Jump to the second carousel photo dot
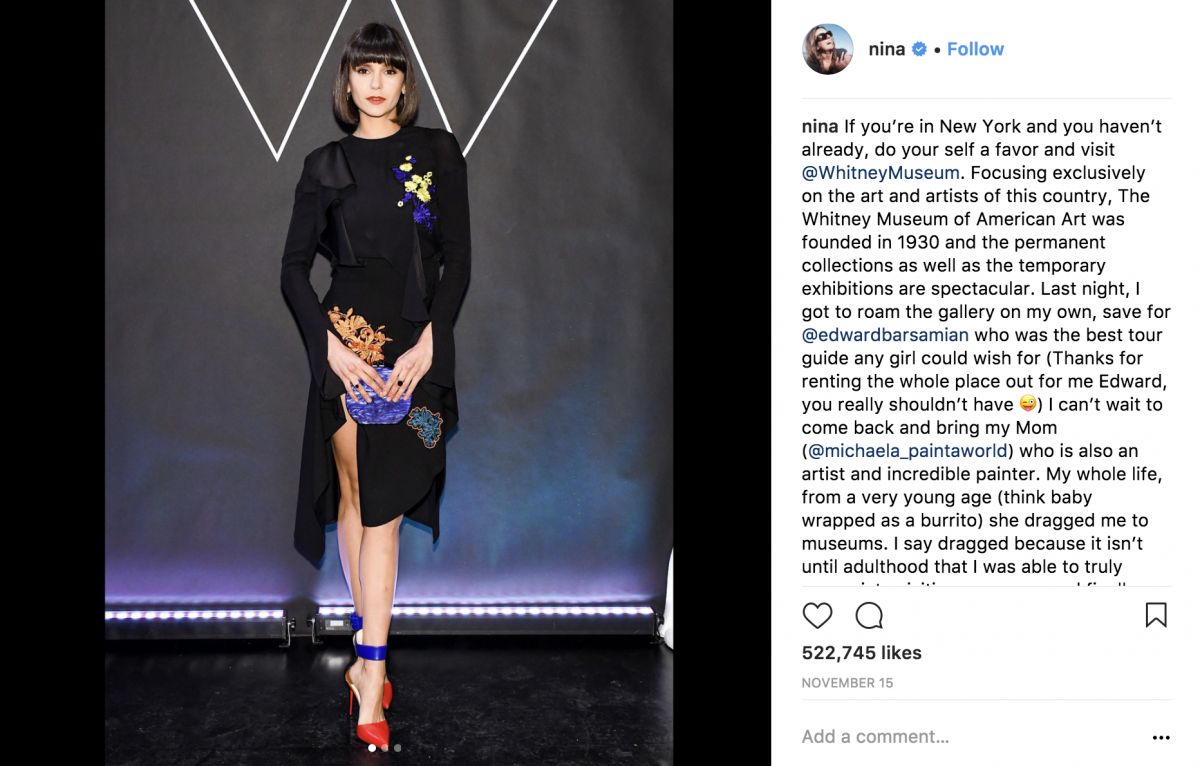This screenshot has width=1200, height=766. 385,748
